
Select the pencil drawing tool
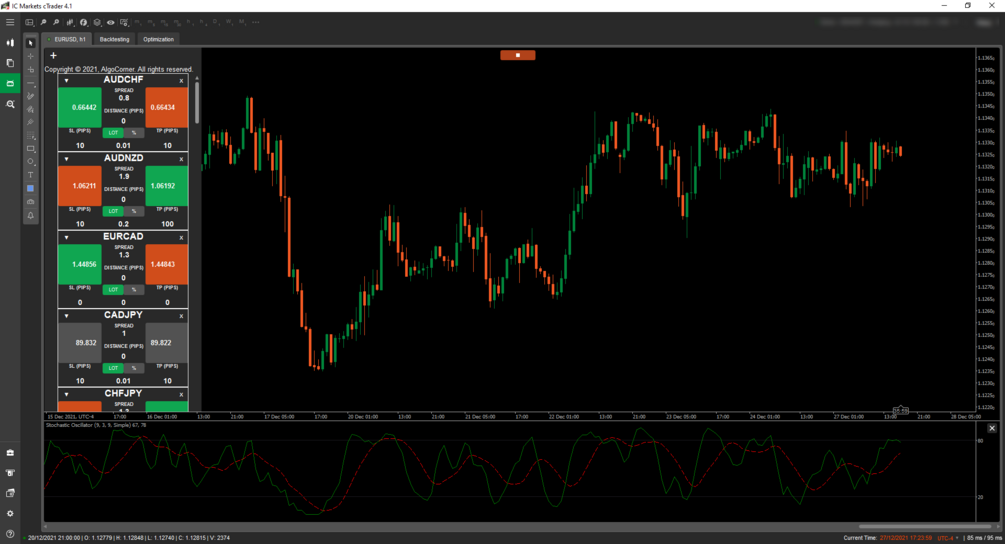[x=30, y=96]
